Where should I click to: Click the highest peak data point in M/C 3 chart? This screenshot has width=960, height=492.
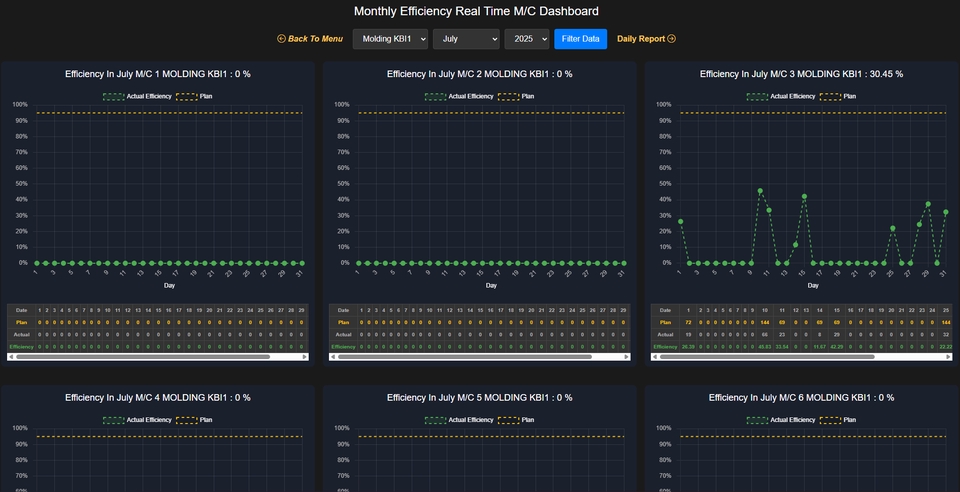[x=760, y=190]
